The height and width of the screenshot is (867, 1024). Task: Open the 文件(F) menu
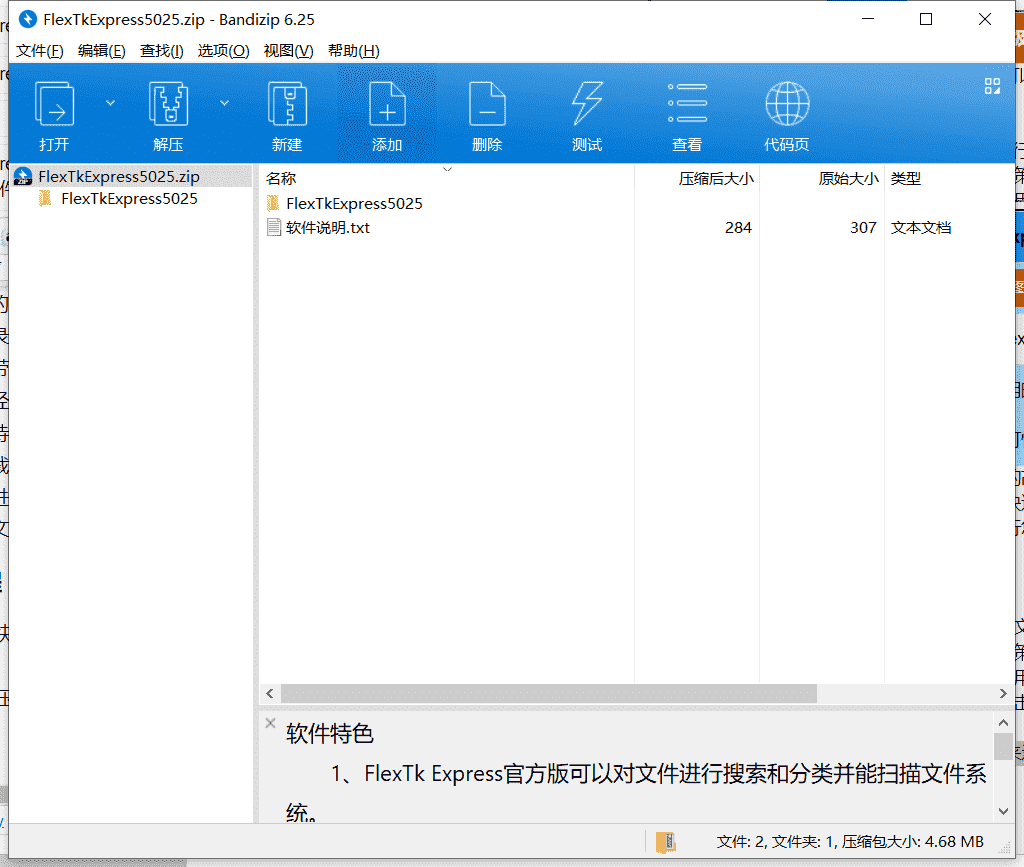(40, 51)
